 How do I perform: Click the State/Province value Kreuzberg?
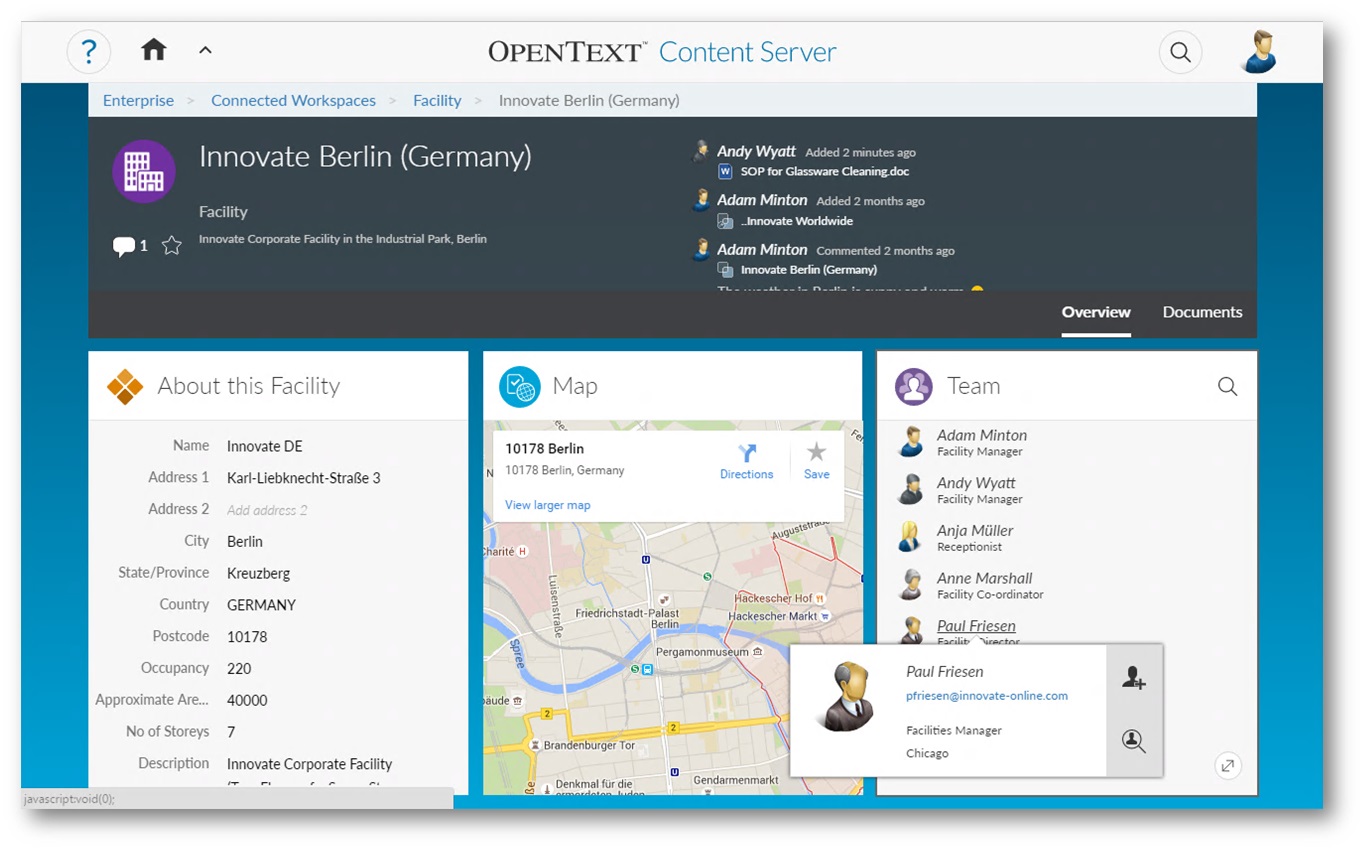pyautogui.click(x=258, y=574)
